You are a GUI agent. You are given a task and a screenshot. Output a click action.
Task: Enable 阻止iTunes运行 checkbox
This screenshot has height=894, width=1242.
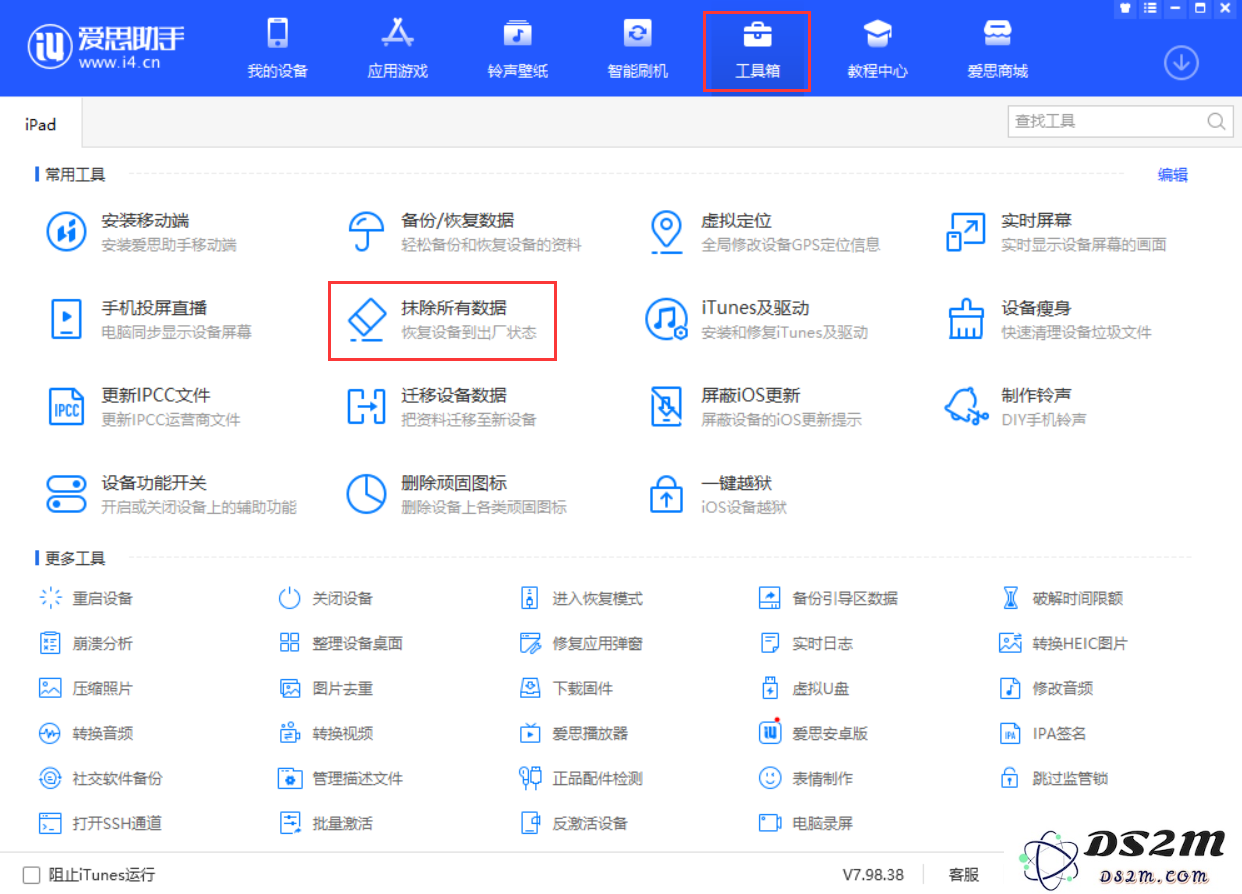coord(31,875)
